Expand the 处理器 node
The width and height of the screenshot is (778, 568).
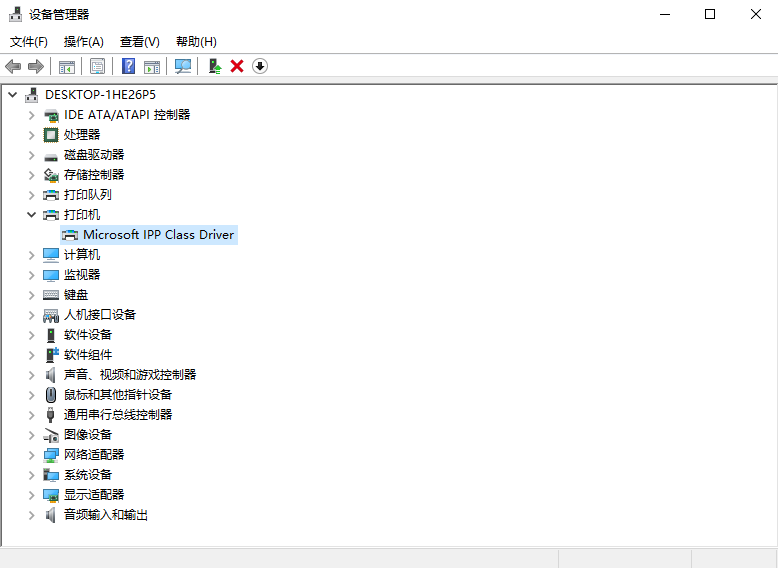31,134
